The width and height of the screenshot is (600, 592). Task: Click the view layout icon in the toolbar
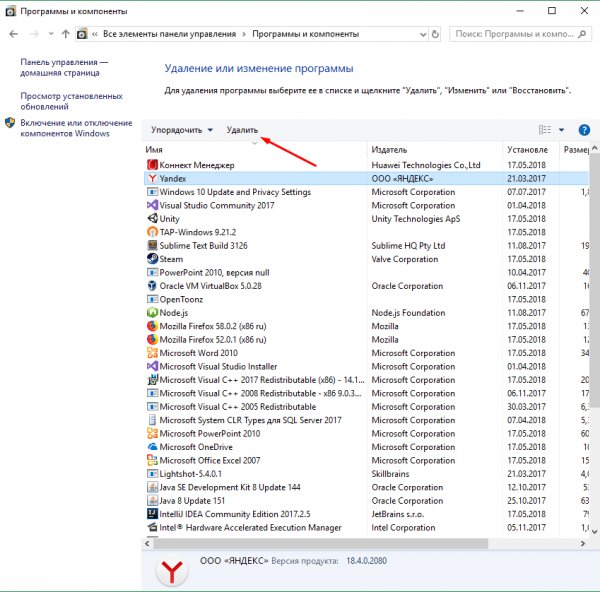click(x=545, y=130)
